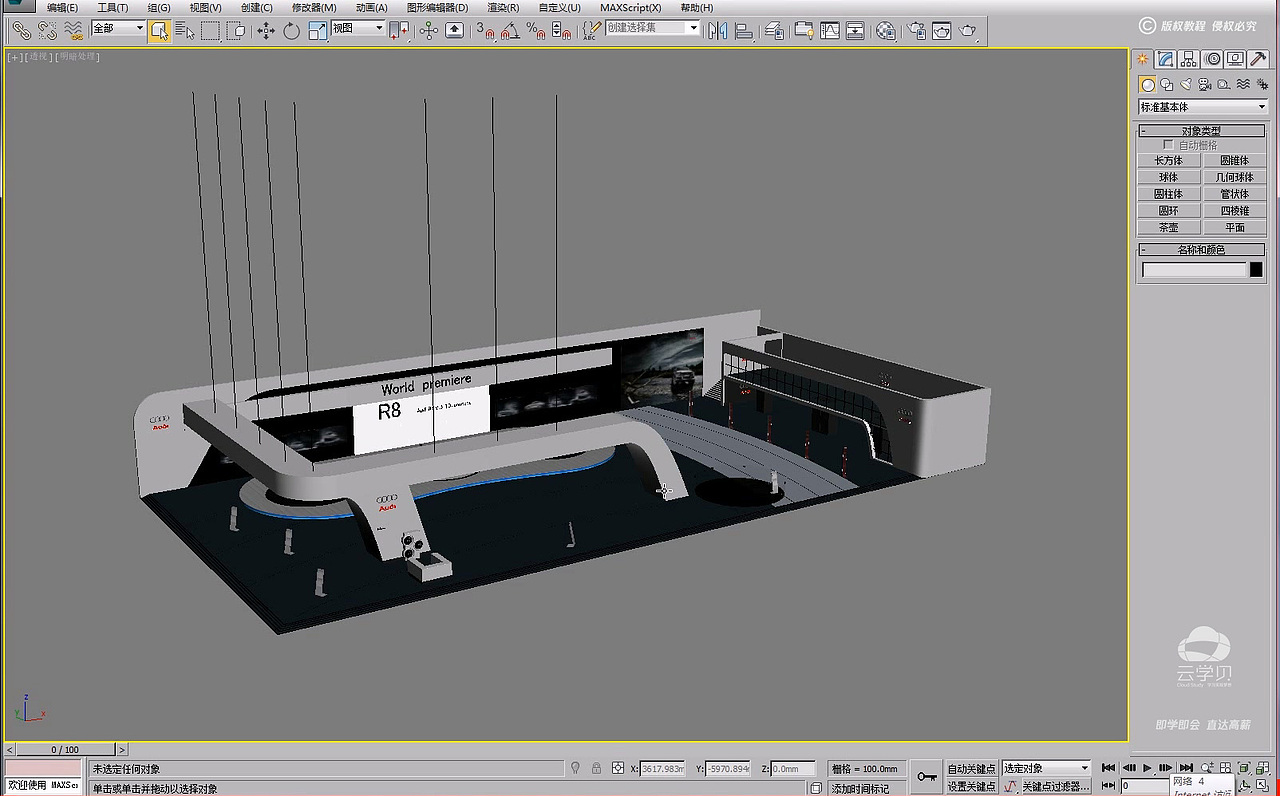Toggle the selection lock icon
The image size is (1280, 796).
[597, 769]
